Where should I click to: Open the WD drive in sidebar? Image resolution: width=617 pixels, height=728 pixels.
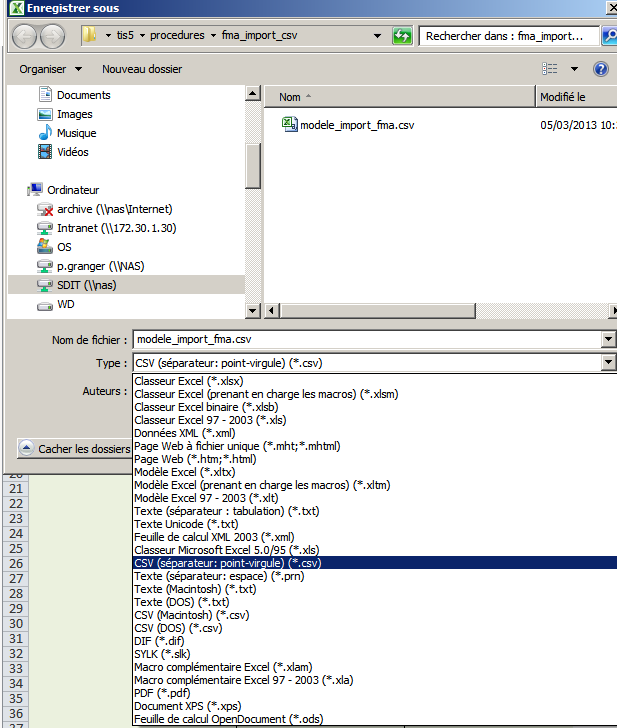(66, 304)
